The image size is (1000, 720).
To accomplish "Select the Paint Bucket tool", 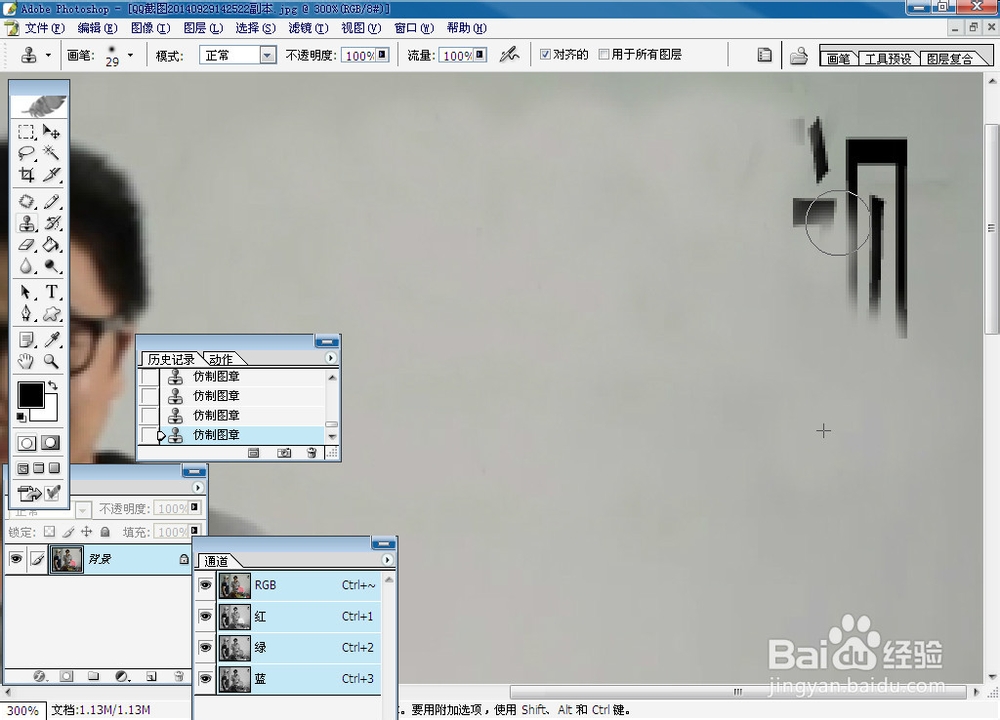I will [x=51, y=244].
